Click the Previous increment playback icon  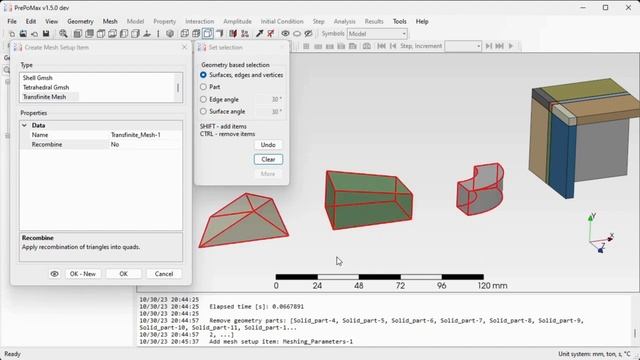393,46
